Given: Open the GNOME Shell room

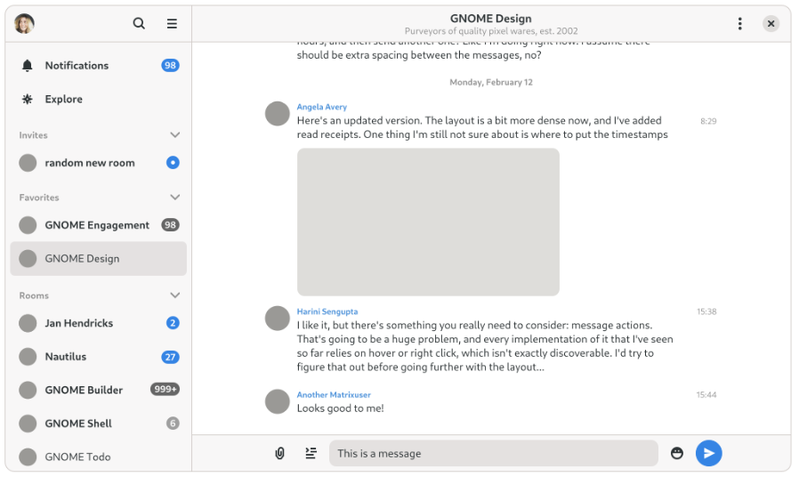Looking at the screenshot, I should click(98, 423).
